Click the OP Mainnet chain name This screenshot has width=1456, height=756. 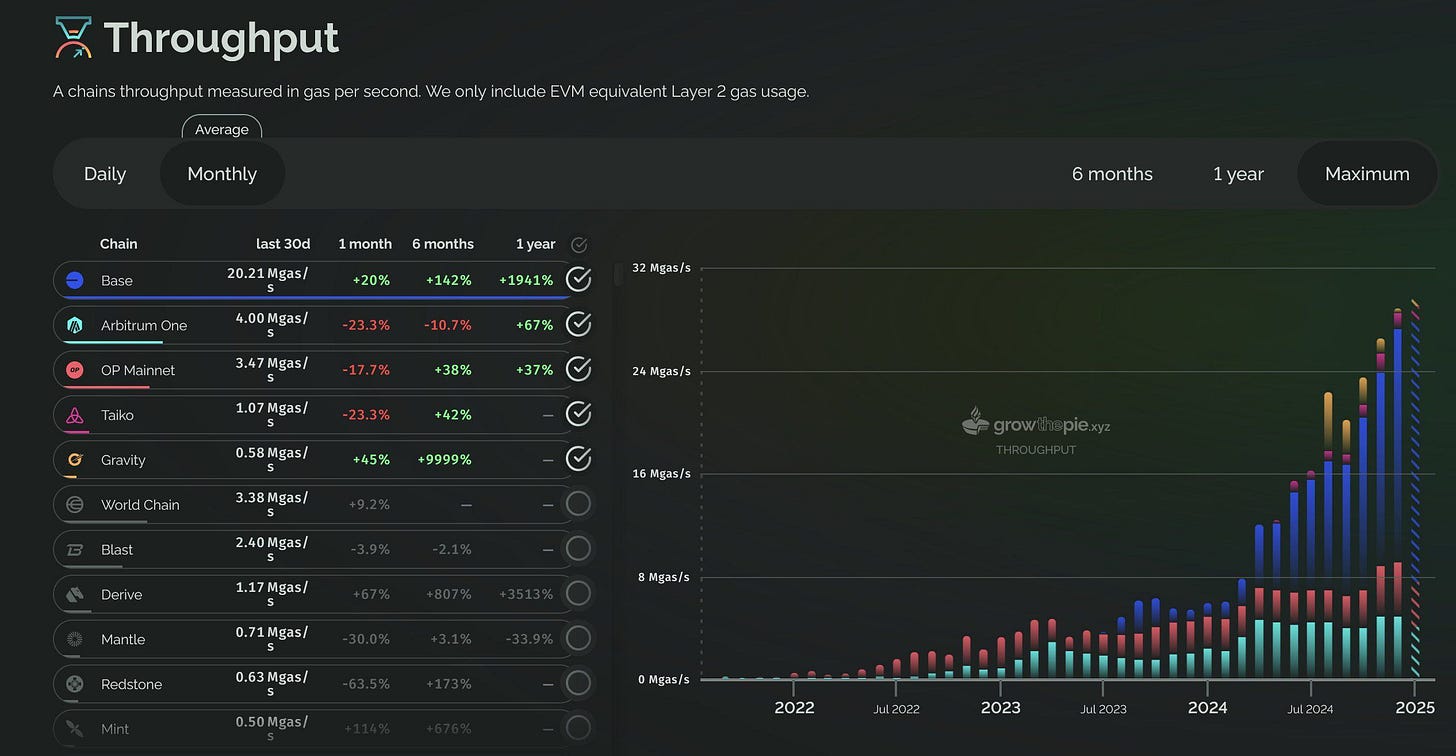tap(138, 370)
